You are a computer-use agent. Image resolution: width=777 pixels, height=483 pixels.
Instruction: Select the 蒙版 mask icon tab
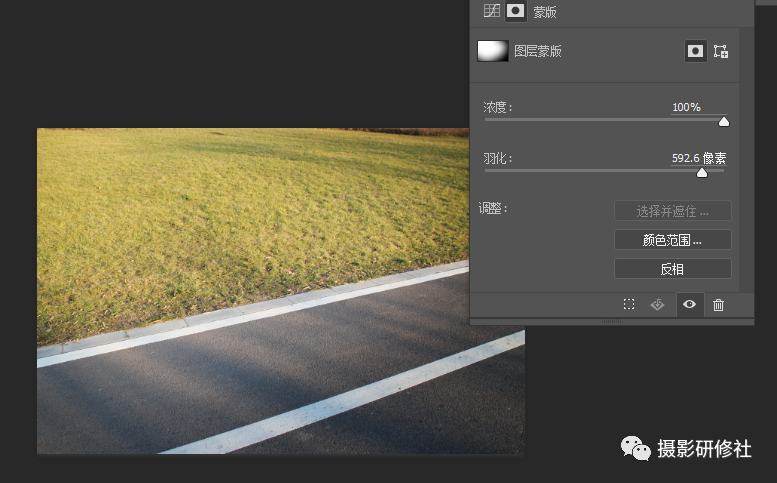(515, 10)
